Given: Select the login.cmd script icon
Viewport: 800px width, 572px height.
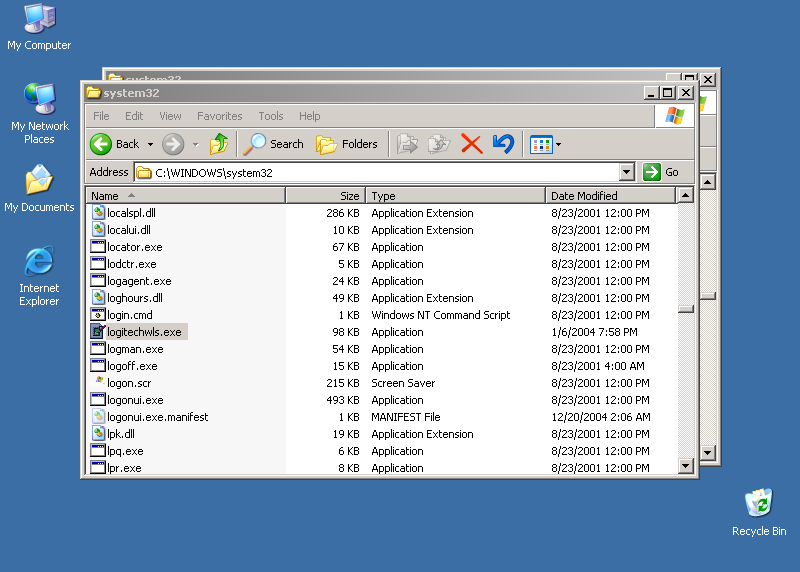Looking at the screenshot, I should [x=98, y=314].
